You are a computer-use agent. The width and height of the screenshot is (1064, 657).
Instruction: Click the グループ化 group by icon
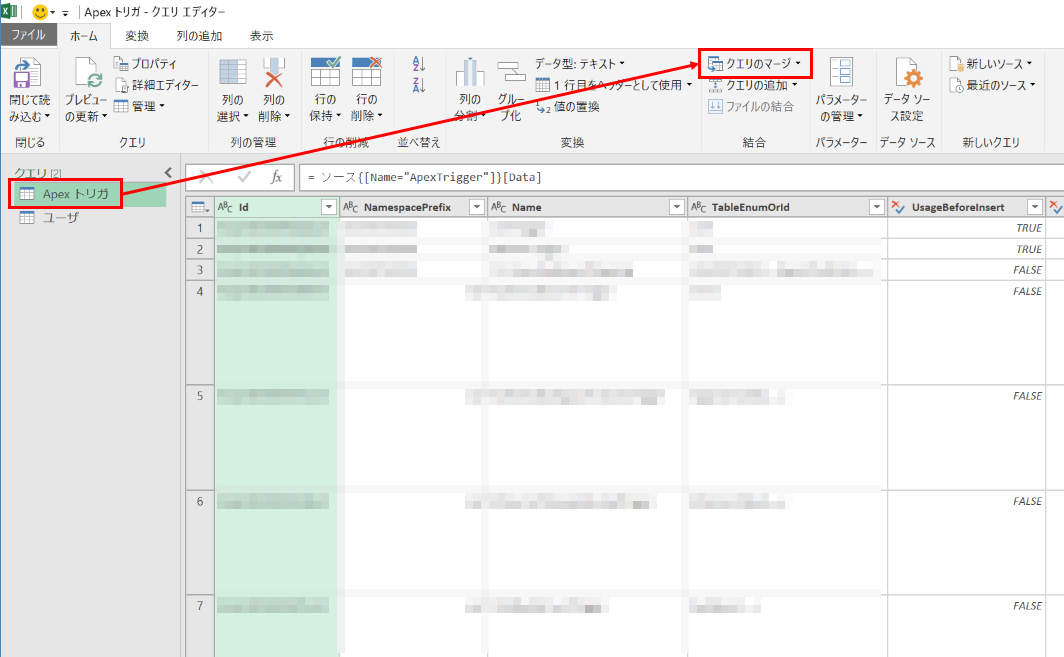[511, 73]
